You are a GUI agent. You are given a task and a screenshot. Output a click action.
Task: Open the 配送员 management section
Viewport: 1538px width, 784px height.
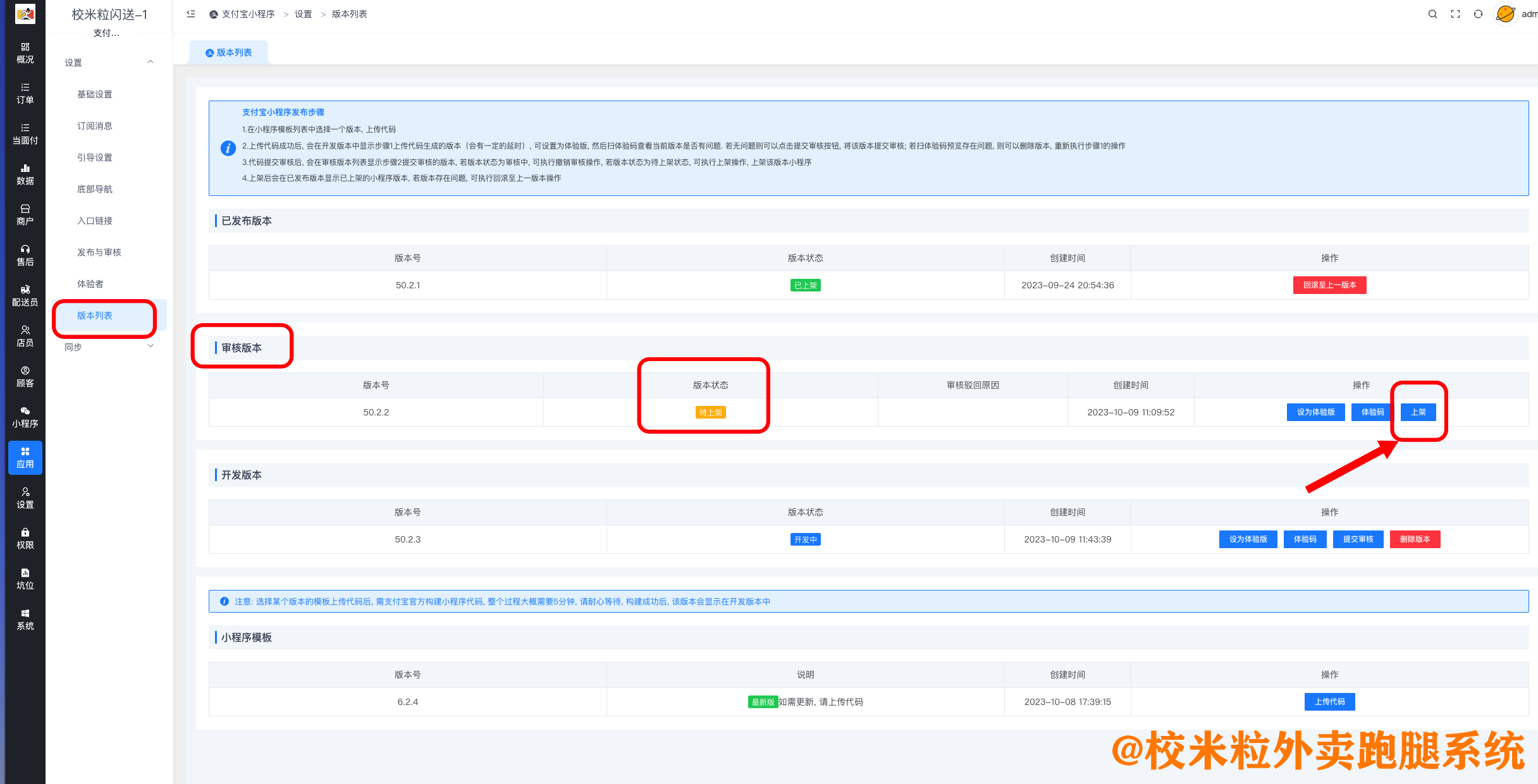click(x=25, y=295)
